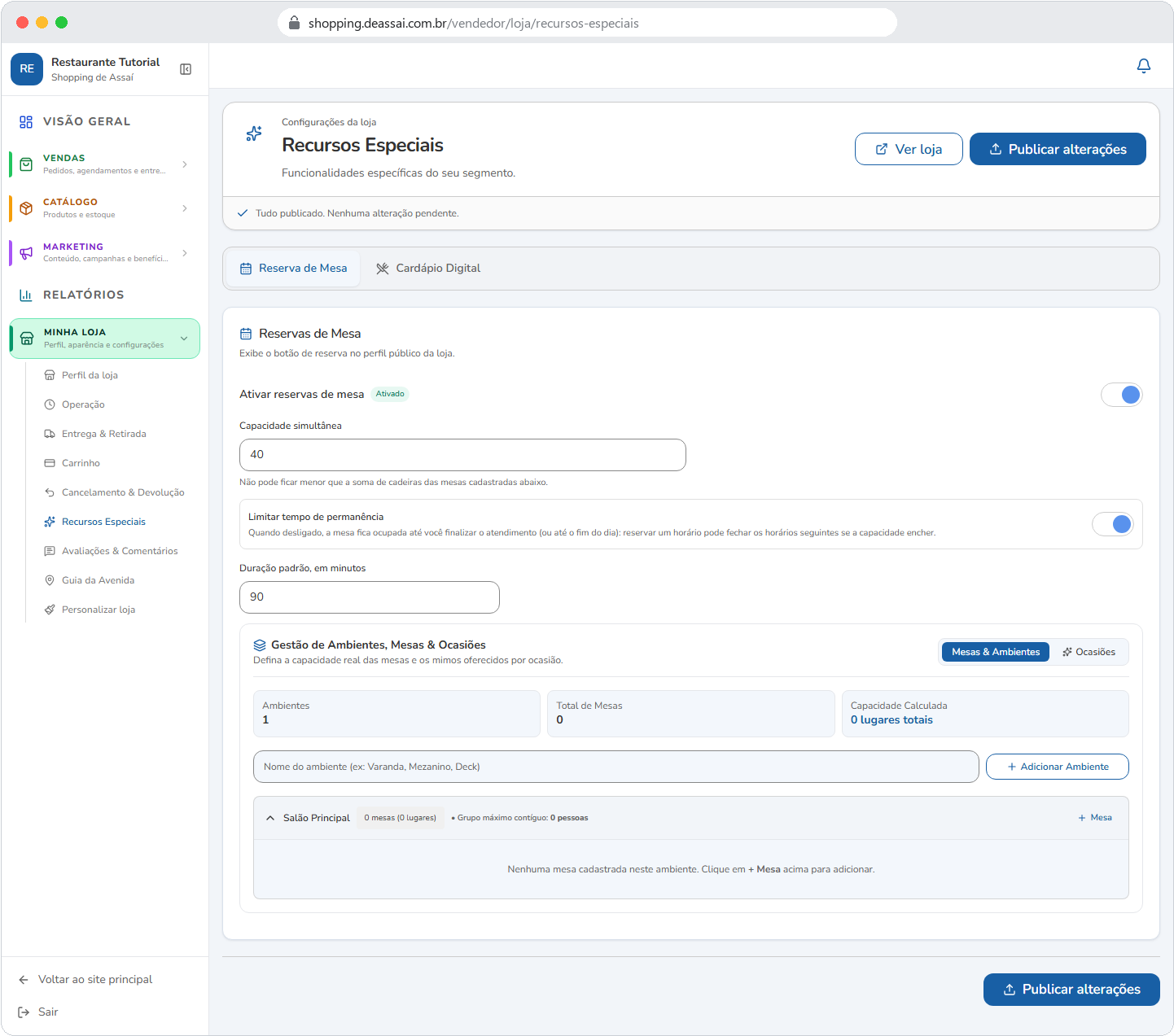The height and width of the screenshot is (1036, 1174).
Task: Click the Adicionar Ambiente button
Action: [x=1058, y=767]
